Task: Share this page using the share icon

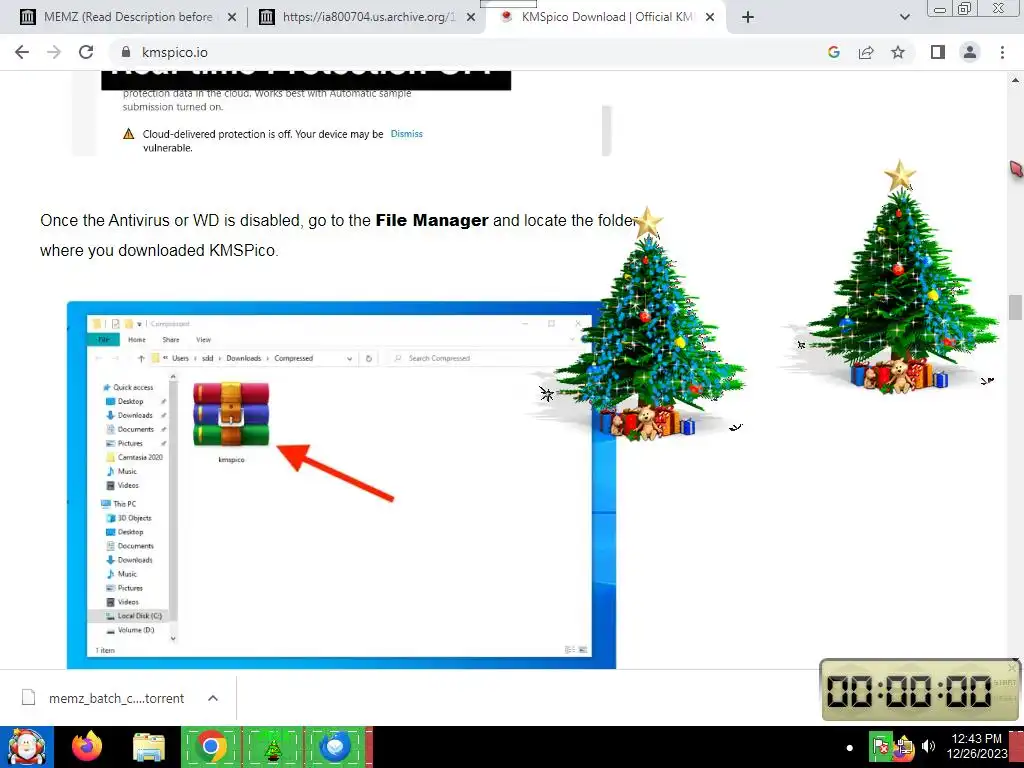Action: (866, 52)
